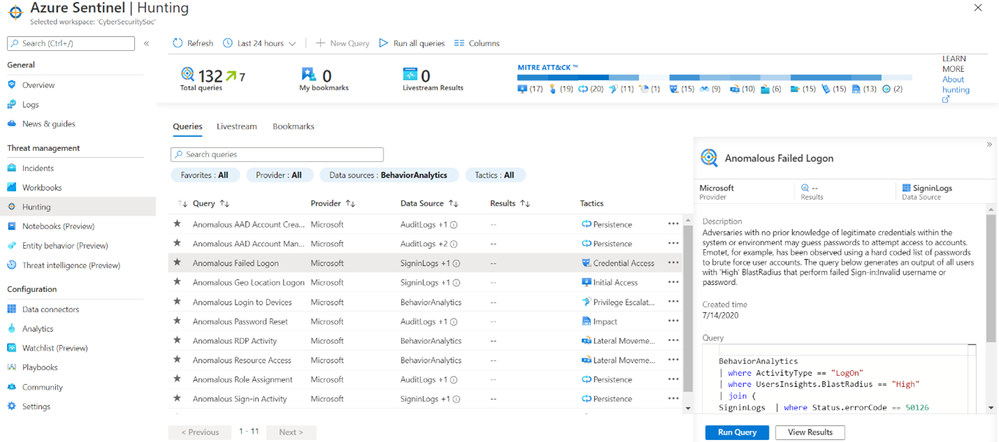Open the Columns chooser
This screenshot has height=442, width=999.
coord(477,43)
